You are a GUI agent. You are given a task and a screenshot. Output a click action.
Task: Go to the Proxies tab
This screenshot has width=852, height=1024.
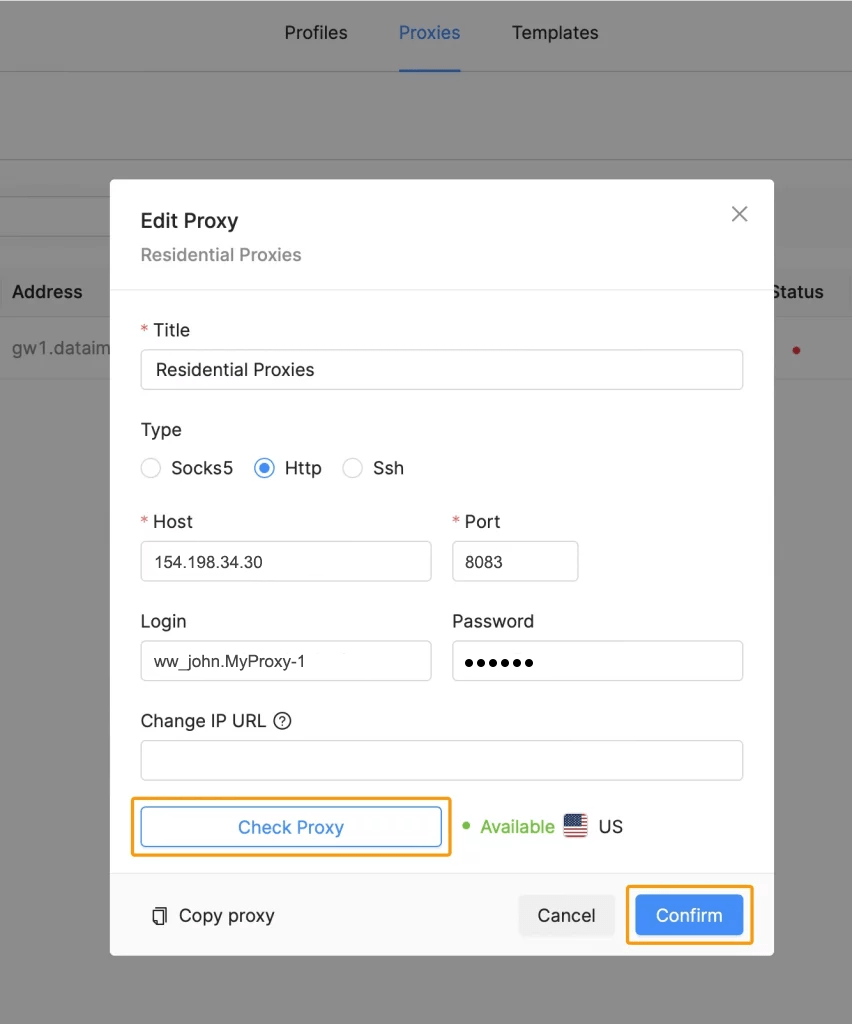429,33
